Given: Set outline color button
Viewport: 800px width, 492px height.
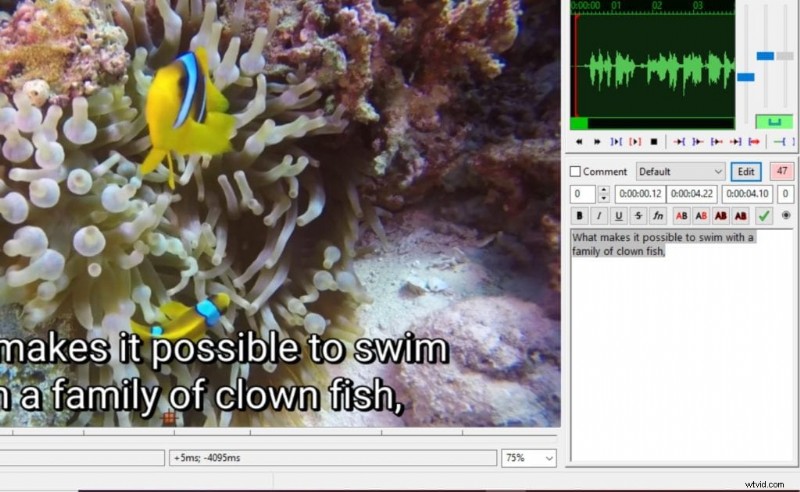Looking at the screenshot, I should tap(721, 216).
